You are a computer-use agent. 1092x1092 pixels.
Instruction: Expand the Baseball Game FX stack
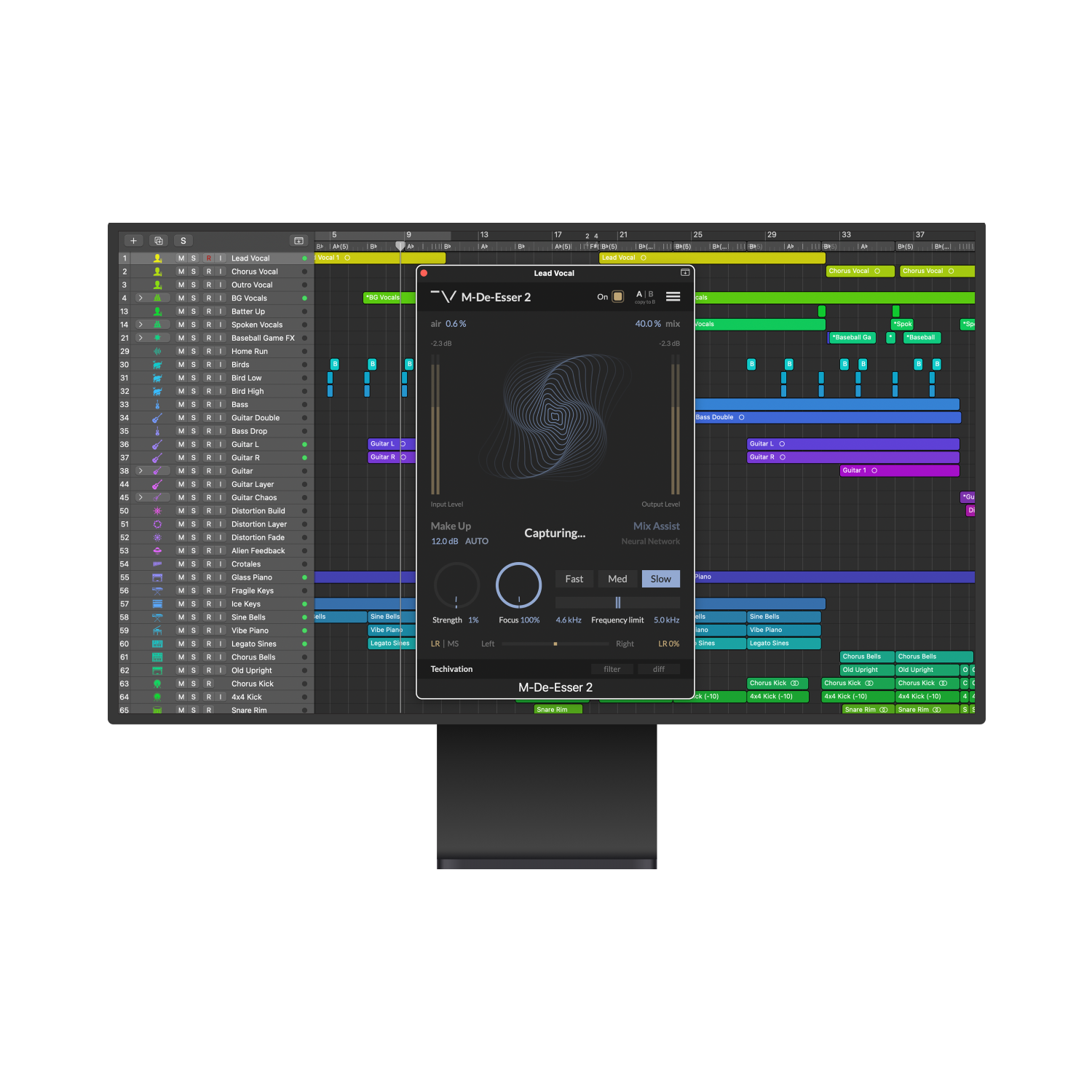pos(141,338)
